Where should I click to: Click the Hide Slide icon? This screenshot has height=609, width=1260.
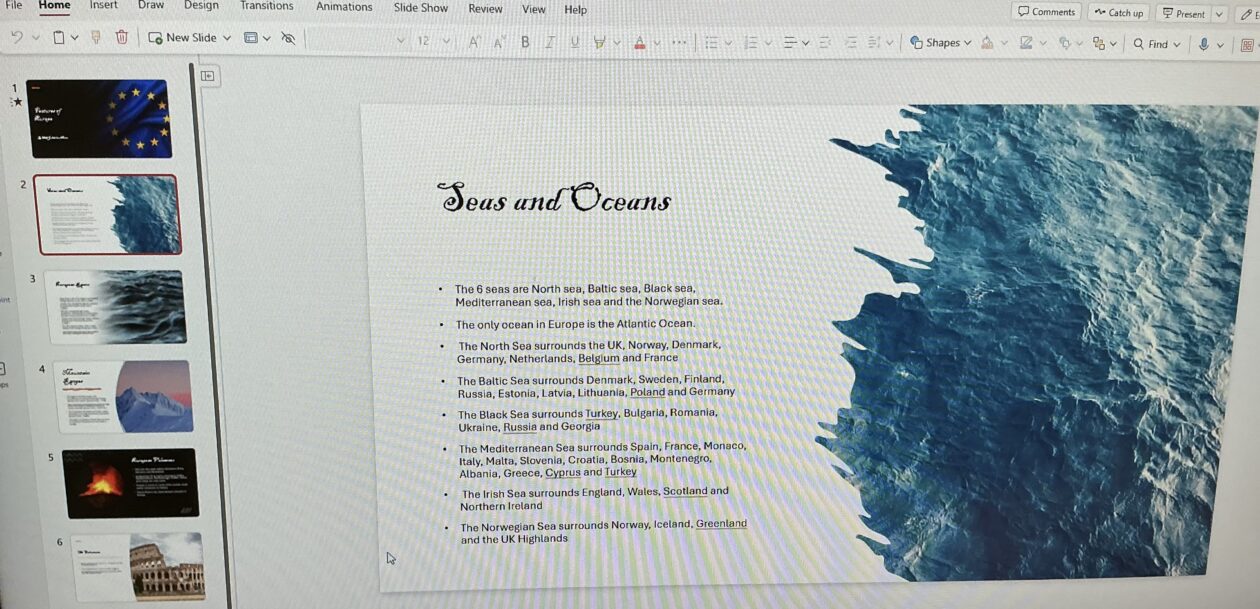(288, 38)
